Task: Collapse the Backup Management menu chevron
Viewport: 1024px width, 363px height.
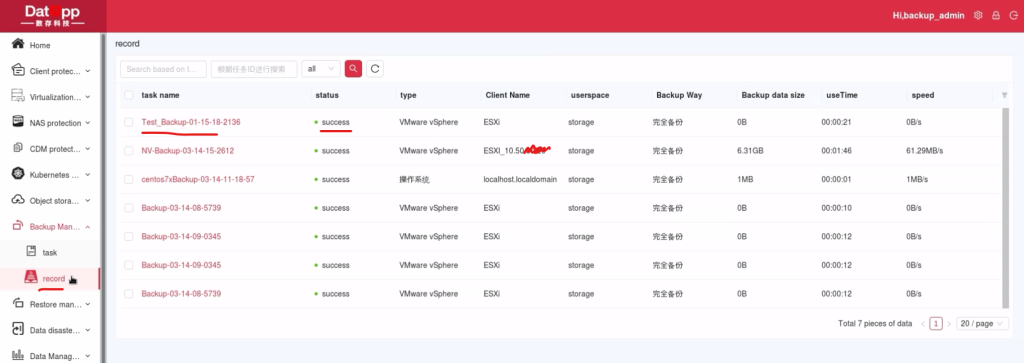Action: (88, 227)
